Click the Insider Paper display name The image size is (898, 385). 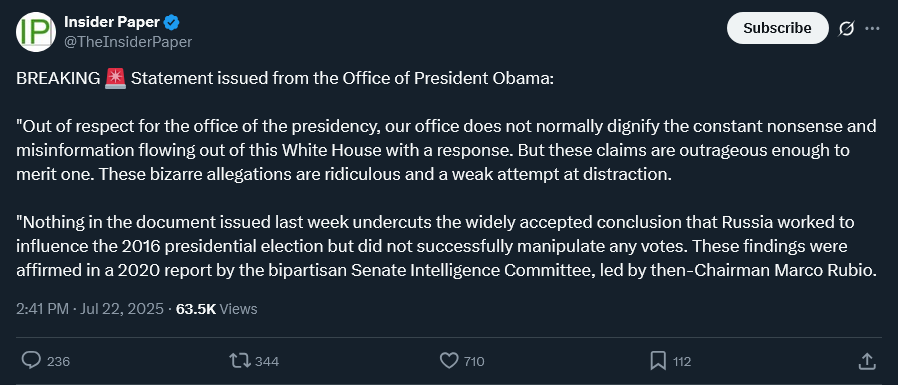pos(112,22)
